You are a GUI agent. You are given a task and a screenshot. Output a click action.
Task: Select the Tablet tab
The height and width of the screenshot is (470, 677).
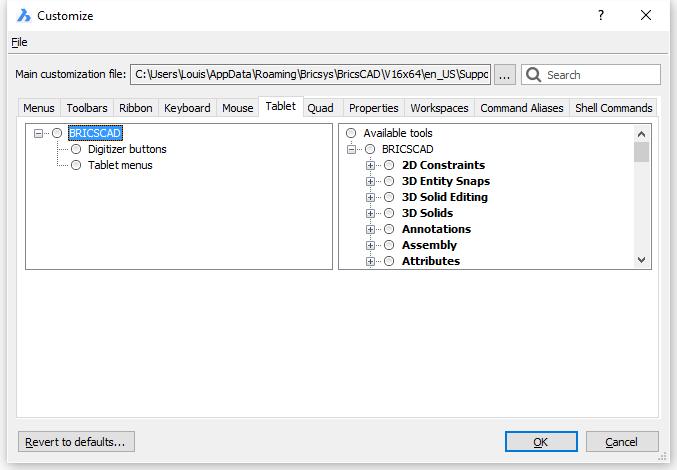click(281, 106)
